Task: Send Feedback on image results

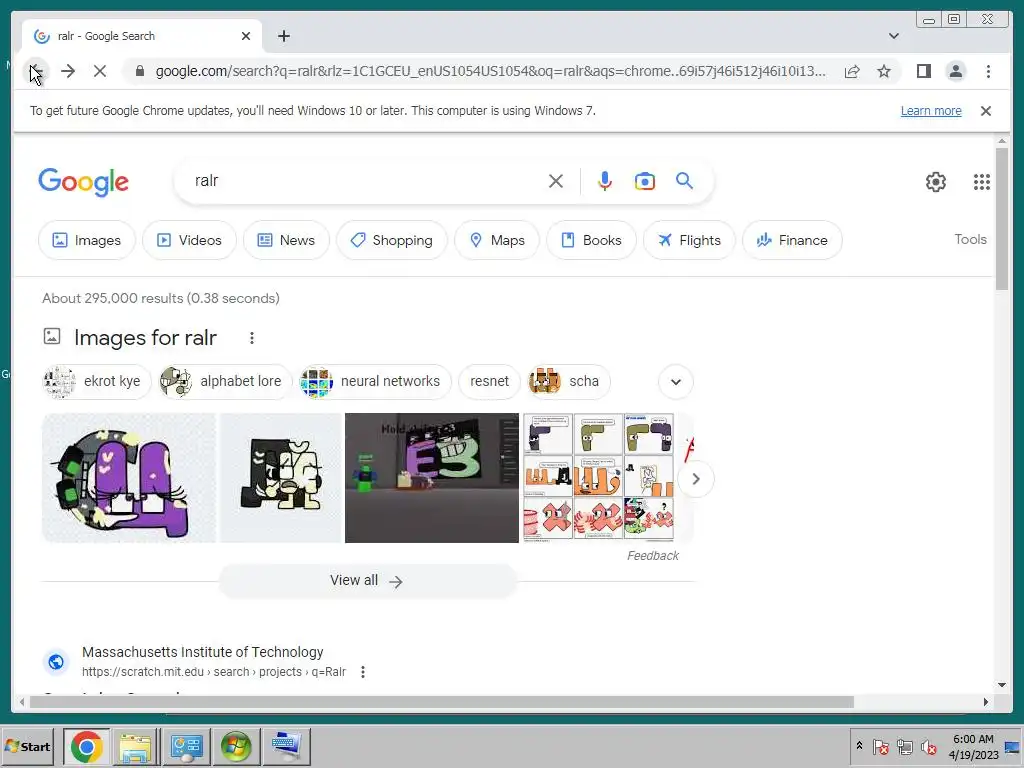Action: [652, 556]
